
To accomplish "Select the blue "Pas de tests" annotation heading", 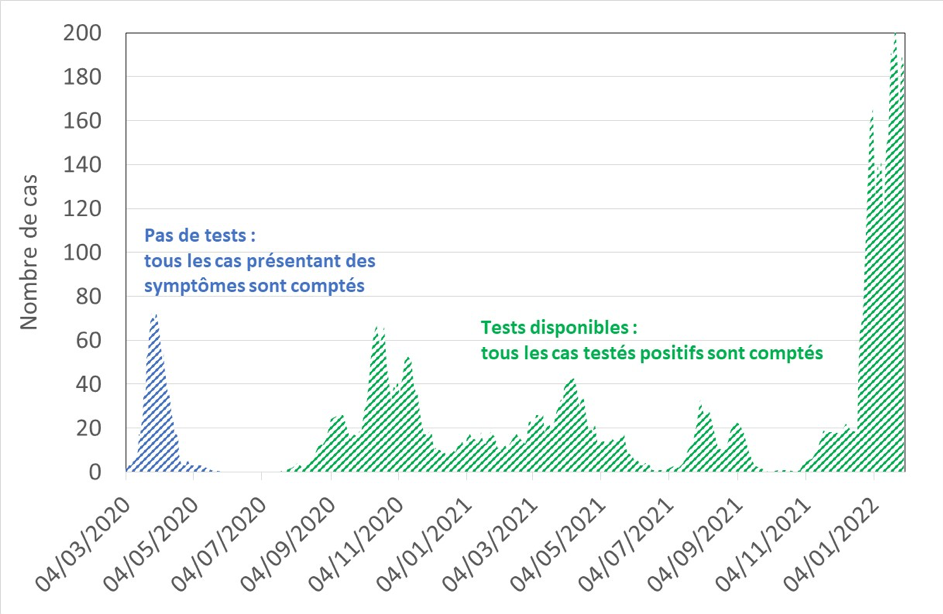I will [200, 235].
